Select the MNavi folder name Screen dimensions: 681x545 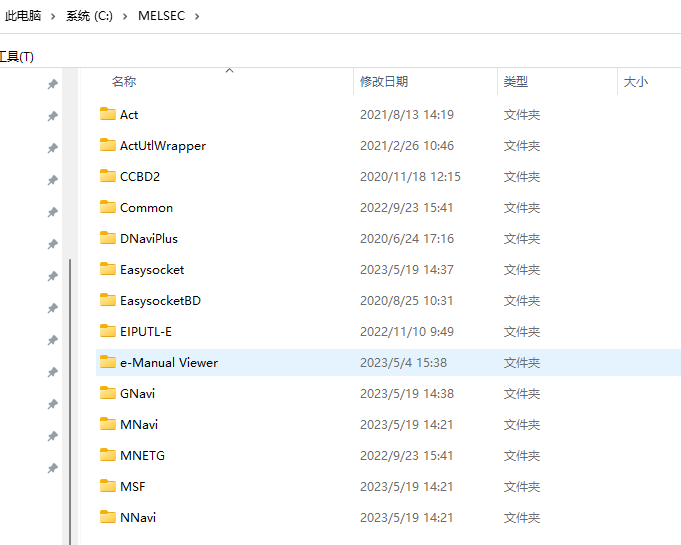139,424
